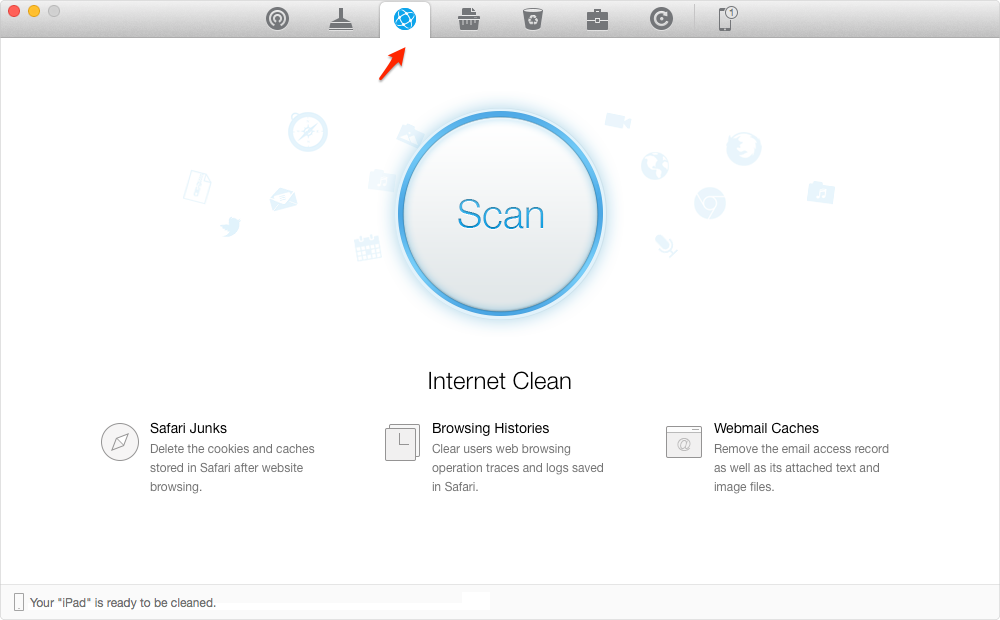Image resolution: width=1000 pixels, height=620 pixels.
Task: Click the Webmail Caches @ window icon
Action: coord(684,441)
